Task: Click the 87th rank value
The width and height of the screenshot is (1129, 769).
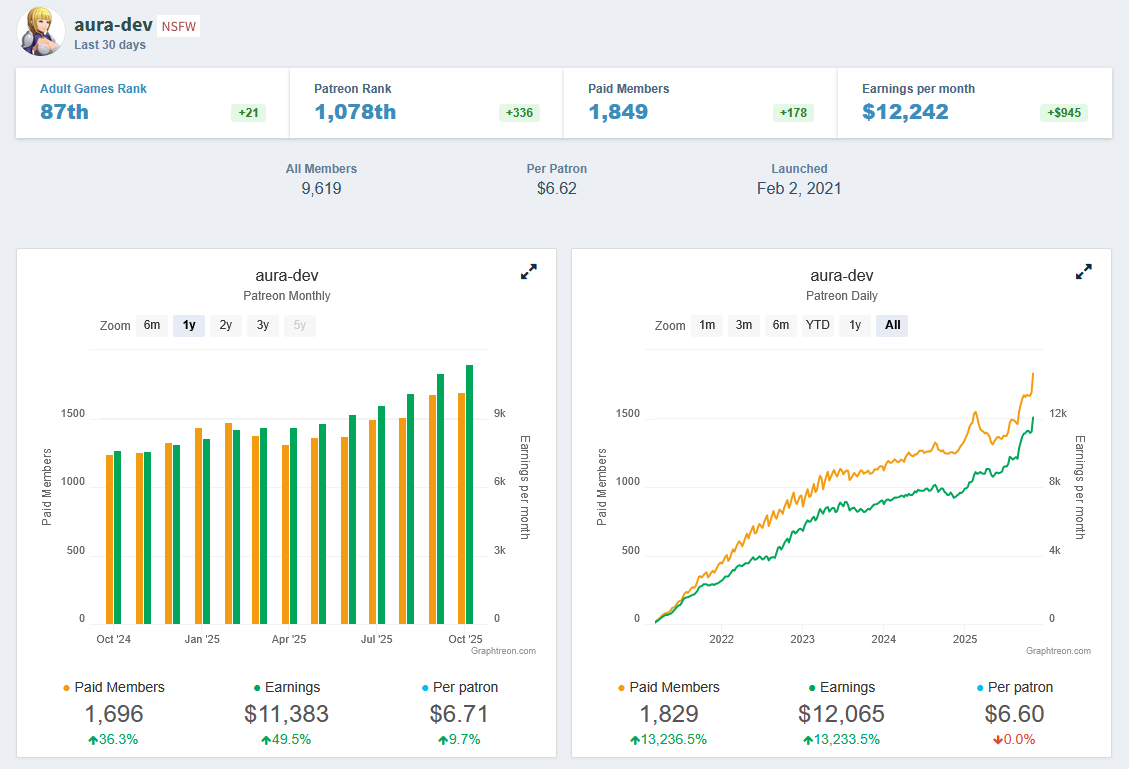Action: [65, 112]
